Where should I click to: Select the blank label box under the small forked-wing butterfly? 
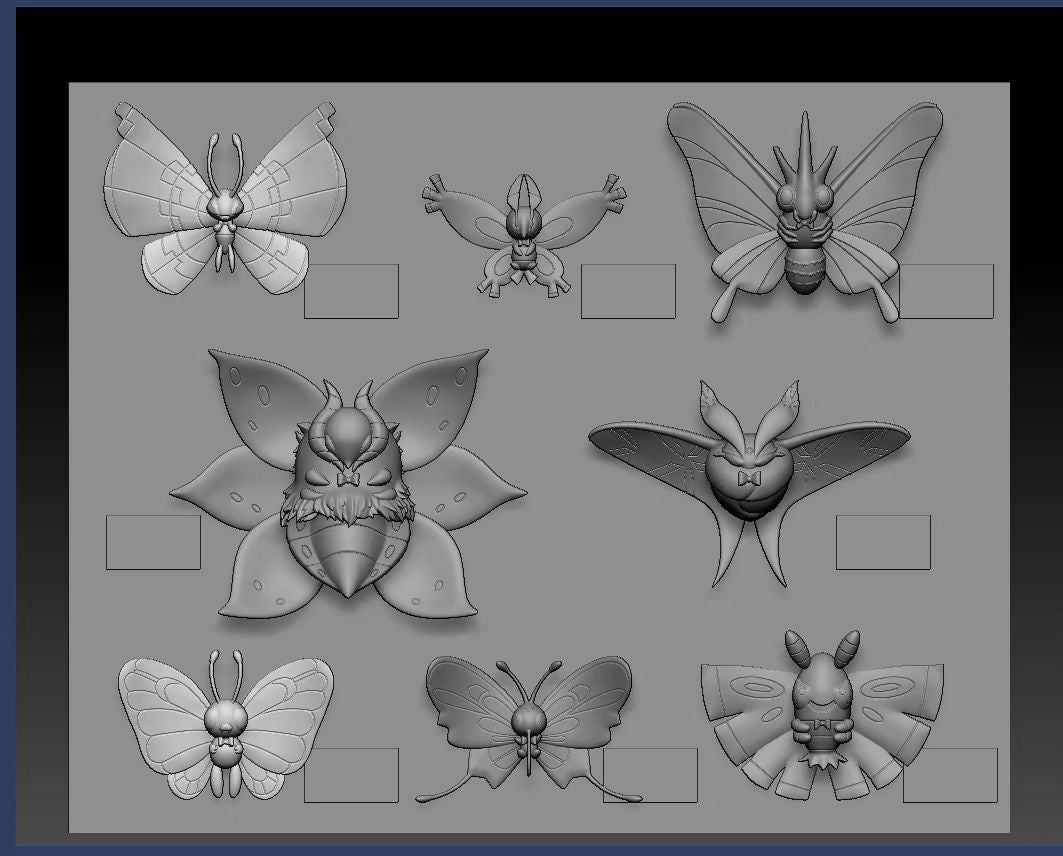point(628,291)
